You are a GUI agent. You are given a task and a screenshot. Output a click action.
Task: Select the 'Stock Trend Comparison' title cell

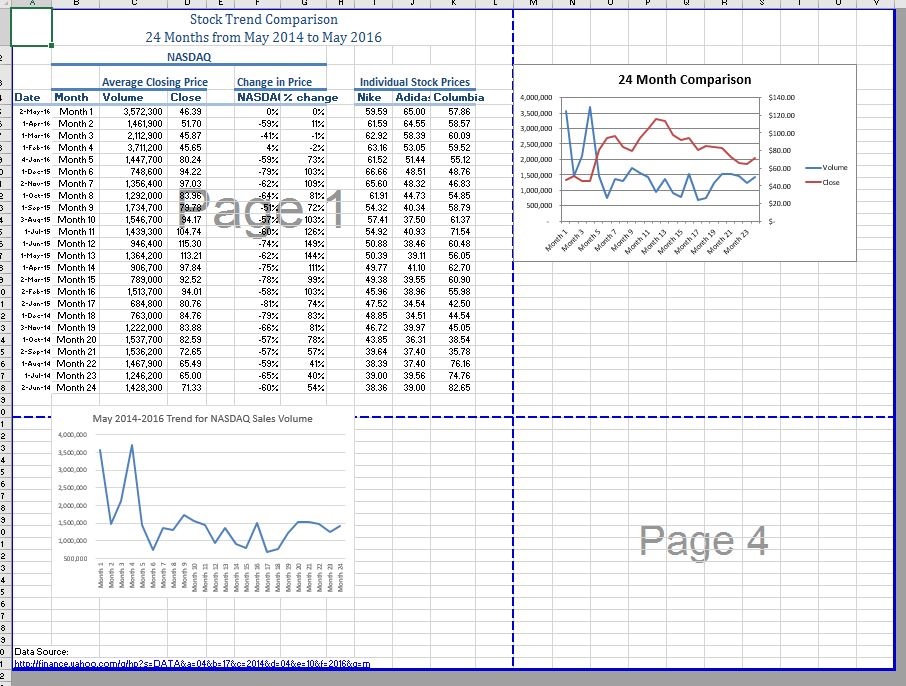[x=263, y=20]
